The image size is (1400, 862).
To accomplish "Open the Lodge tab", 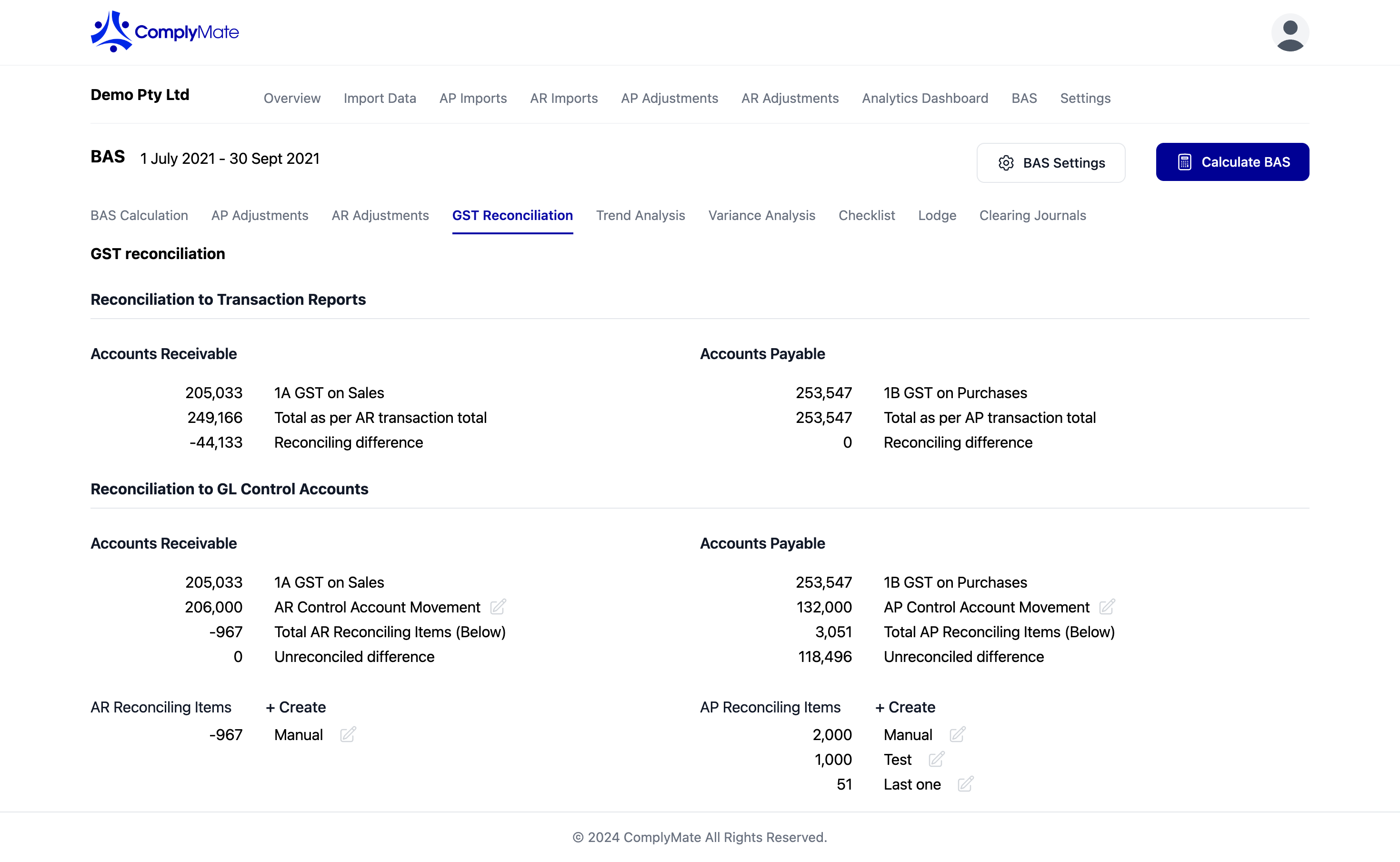I will (x=937, y=215).
